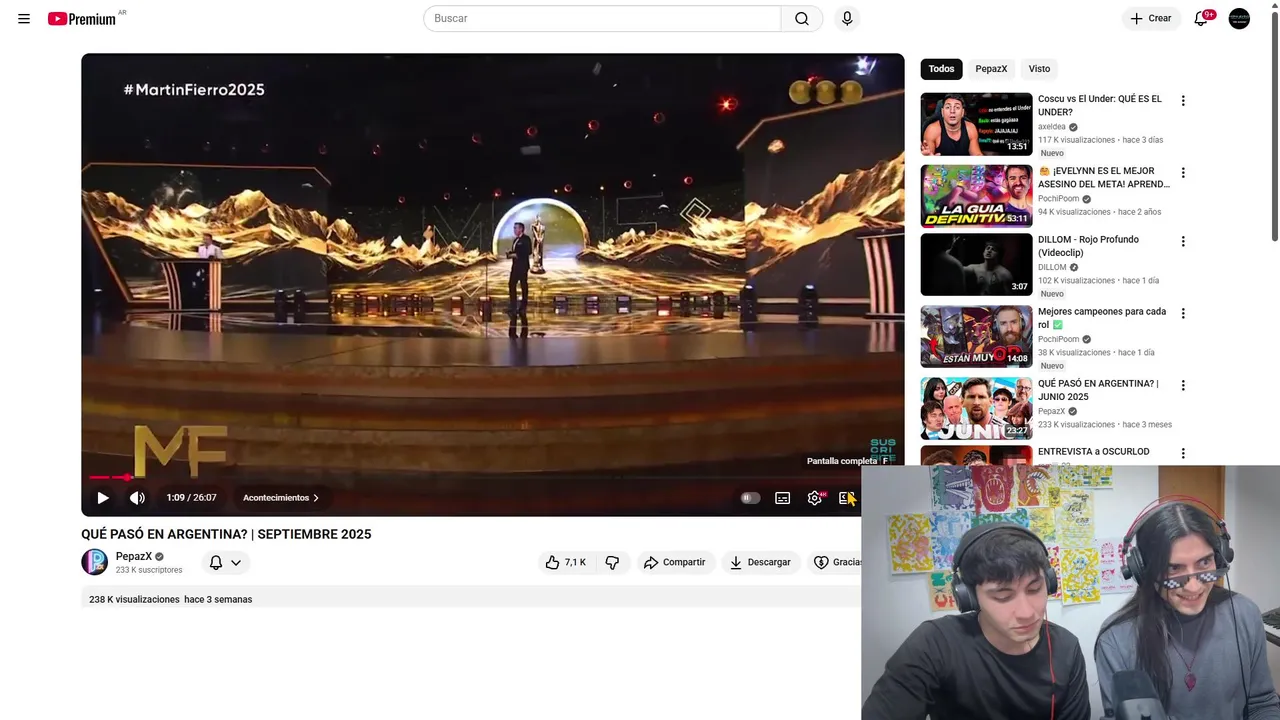This screenshot has height=720, width=1280.
Task: Click the Compartir share button
Action: (675, 562)
